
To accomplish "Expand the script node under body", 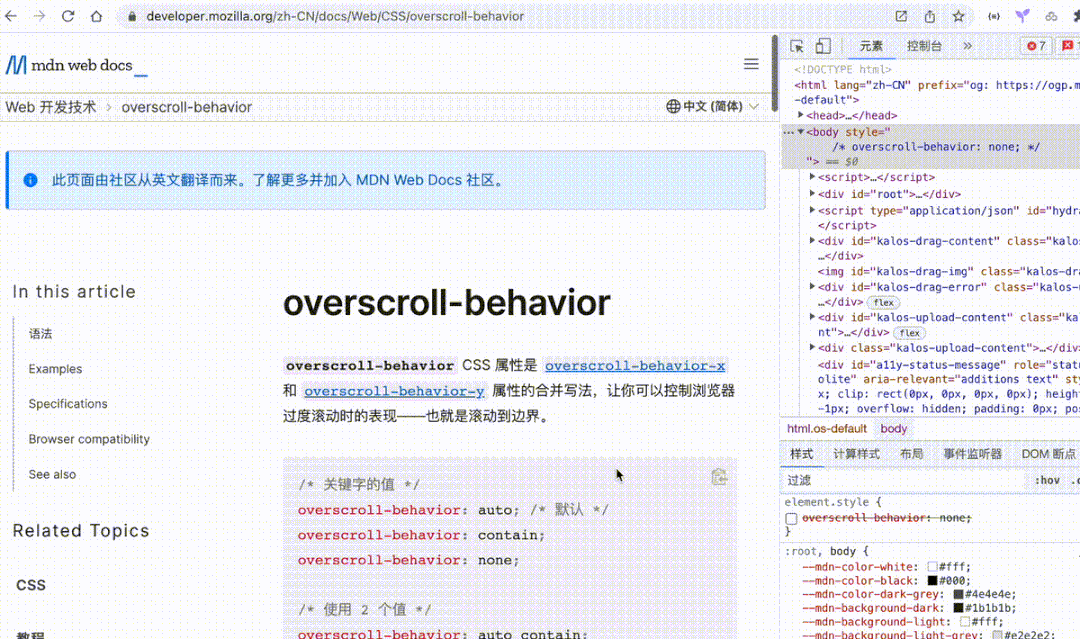I will [x=813, y=177].
